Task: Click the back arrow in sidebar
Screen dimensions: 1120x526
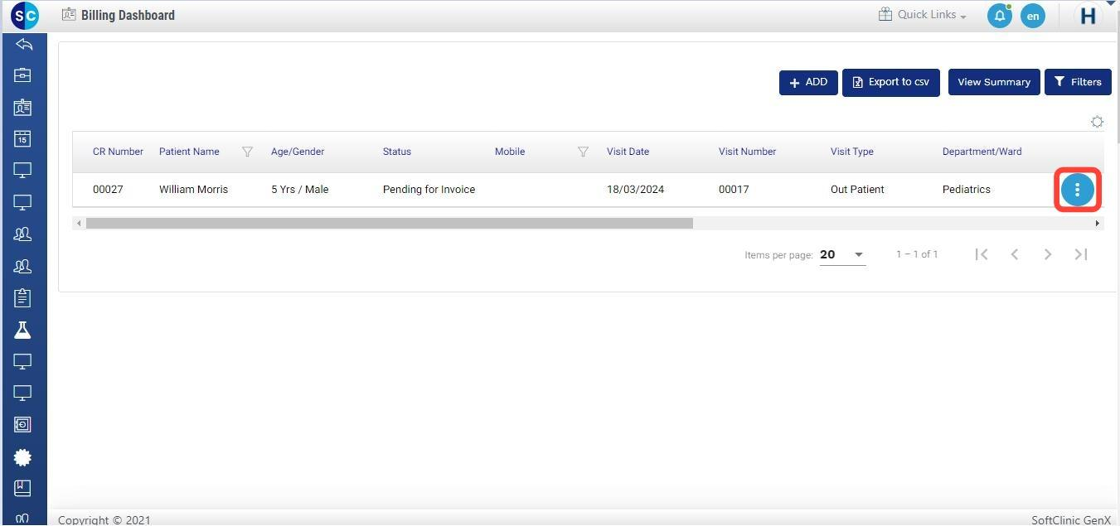Action: click(23, 44)
